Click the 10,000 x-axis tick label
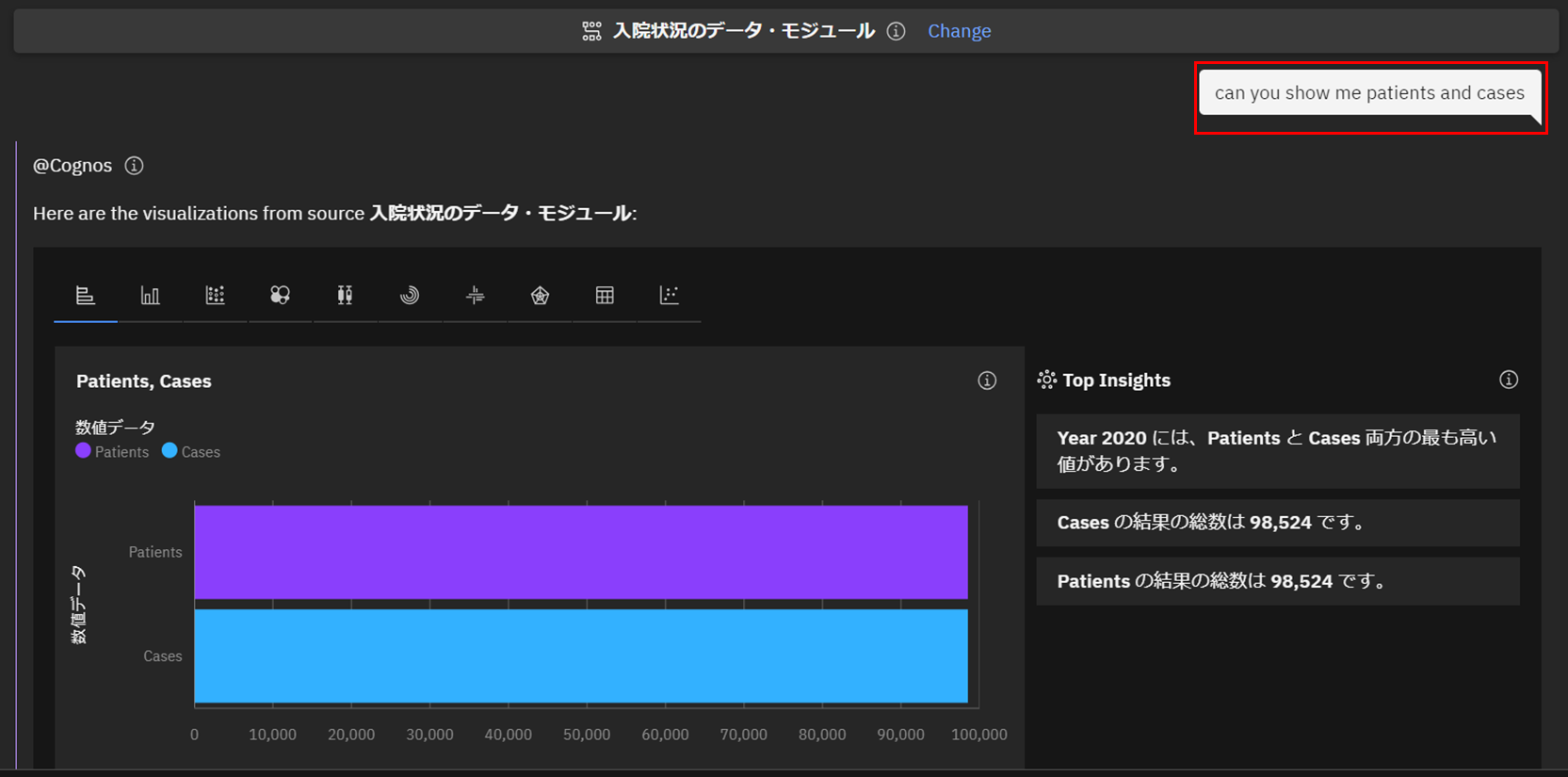Image resolution: width=1568 pixels, height=777 pixels. [x=273, y=735]
